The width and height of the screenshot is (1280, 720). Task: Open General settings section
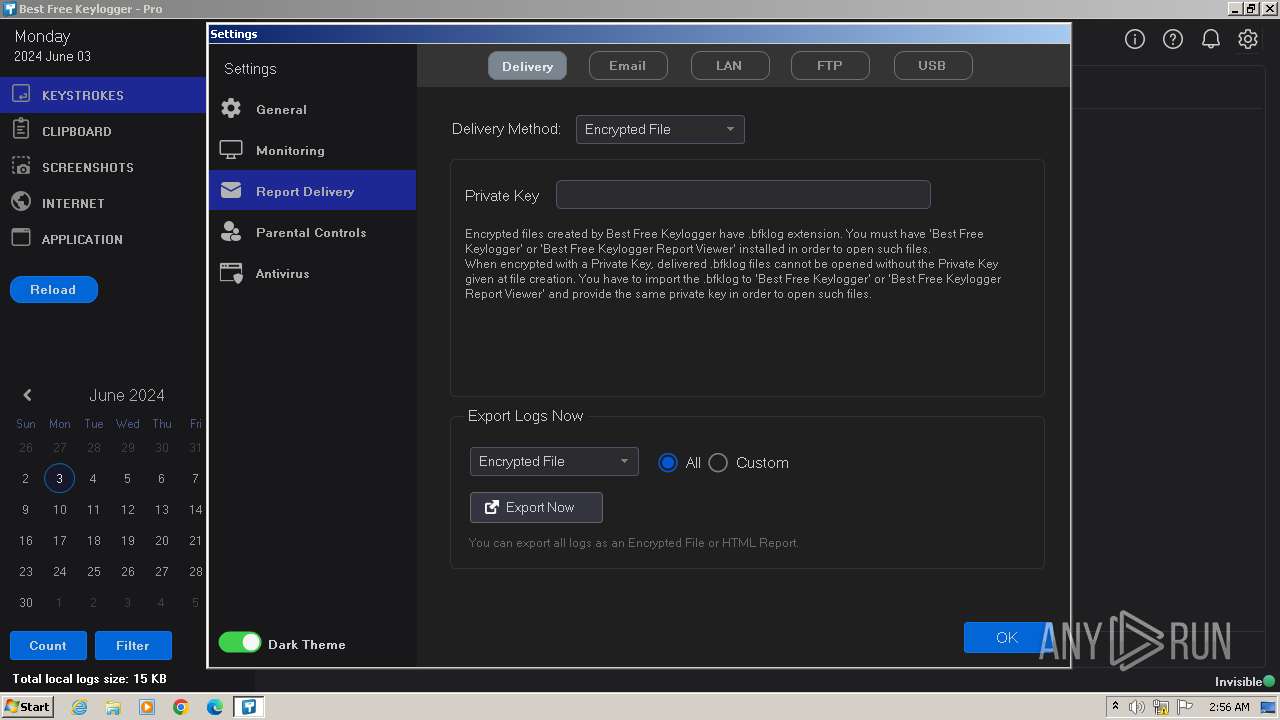click(312, 109)
